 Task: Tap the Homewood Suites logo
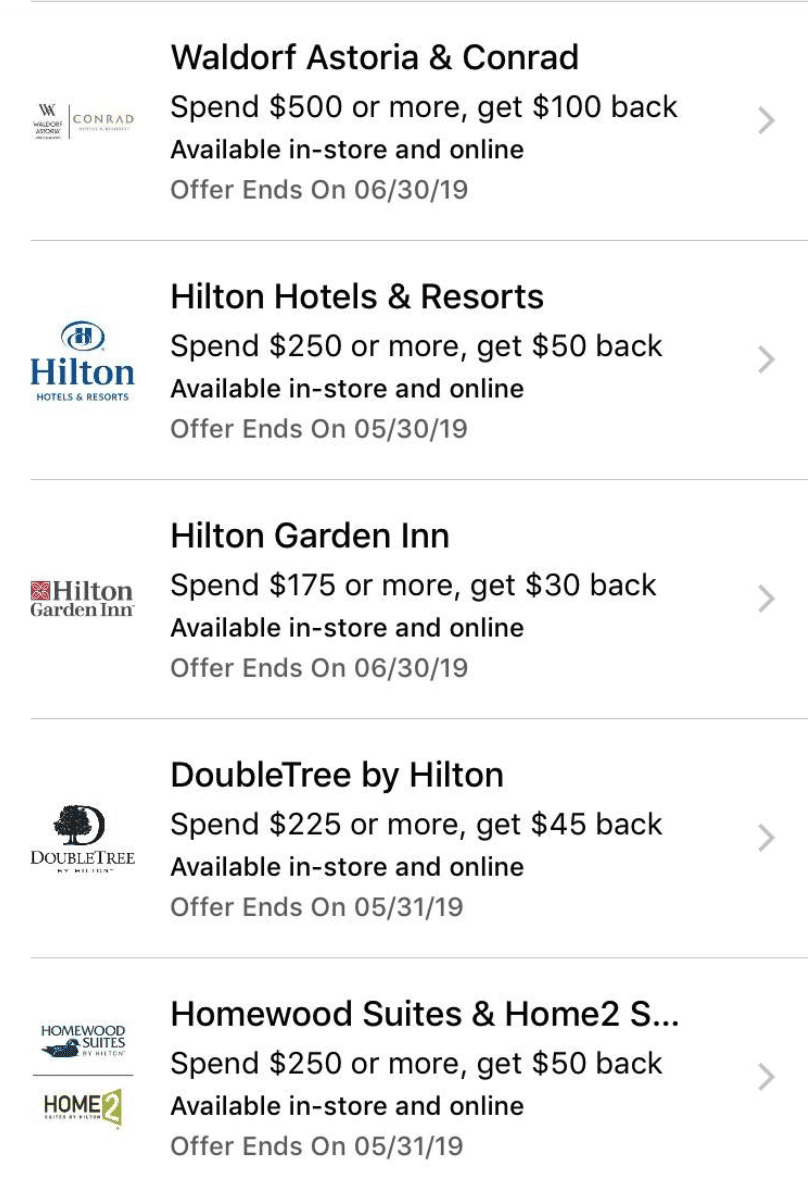pyautogui.click(x=83, y=1041)
